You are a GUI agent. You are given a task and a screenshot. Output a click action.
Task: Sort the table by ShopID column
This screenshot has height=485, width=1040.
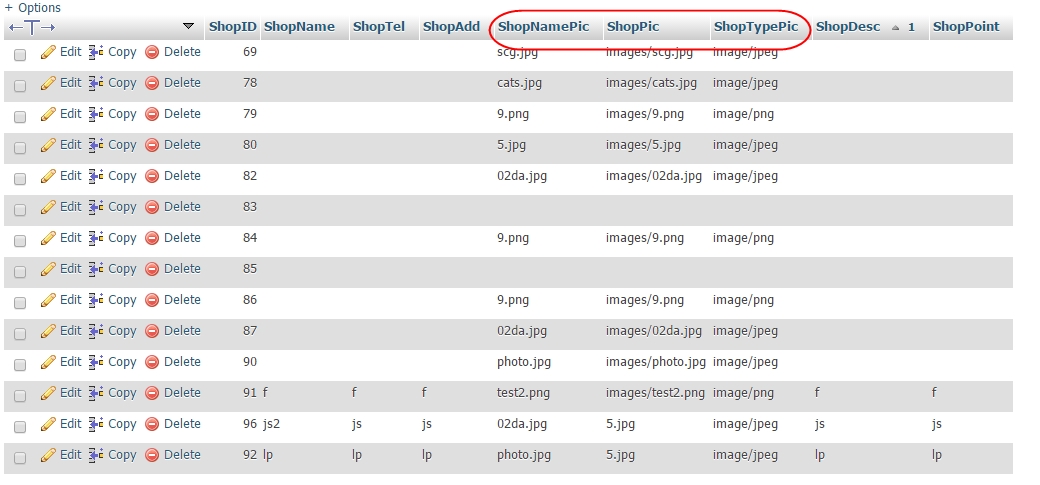click(232, 27)
